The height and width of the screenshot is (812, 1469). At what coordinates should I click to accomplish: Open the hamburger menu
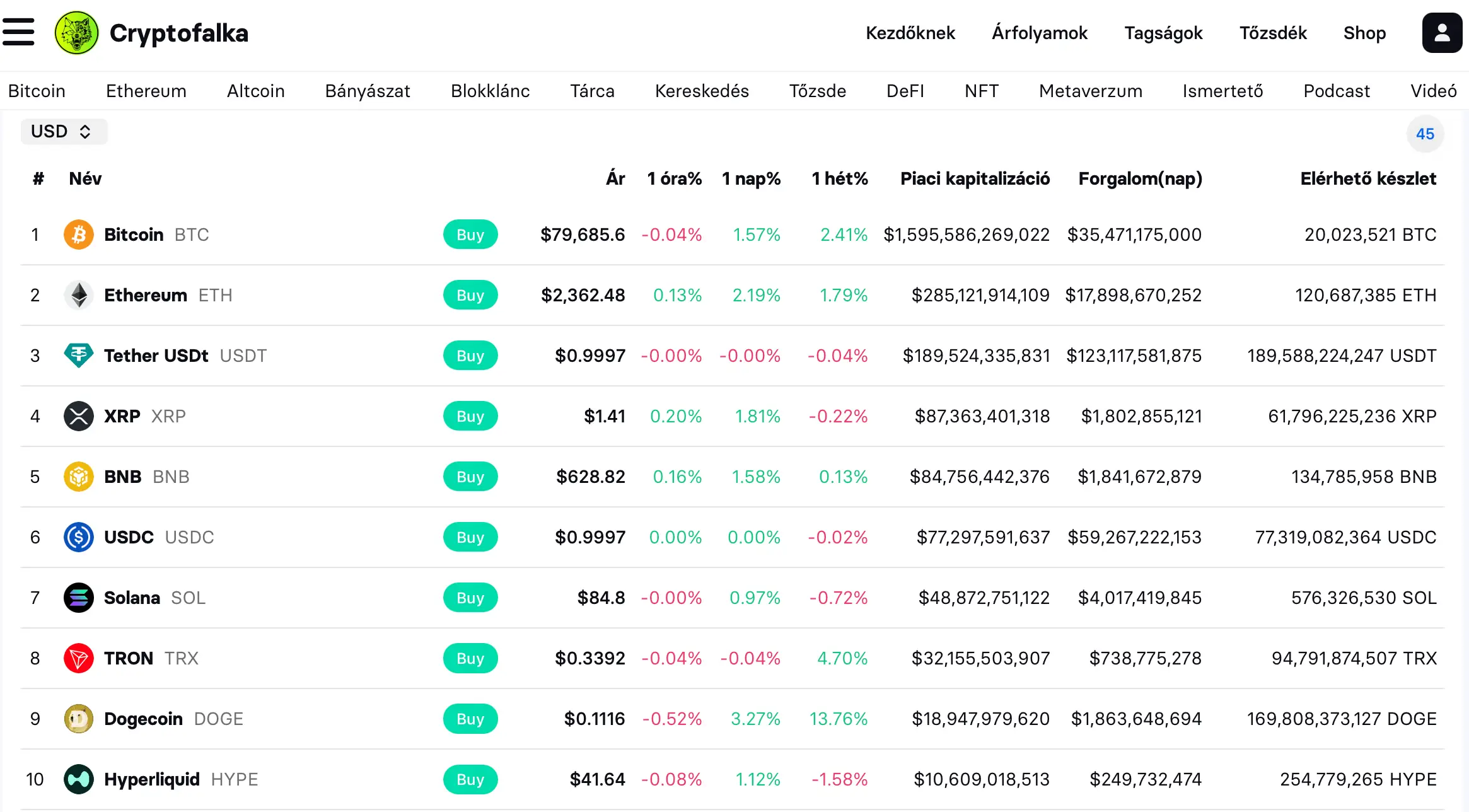pos(18,32)
